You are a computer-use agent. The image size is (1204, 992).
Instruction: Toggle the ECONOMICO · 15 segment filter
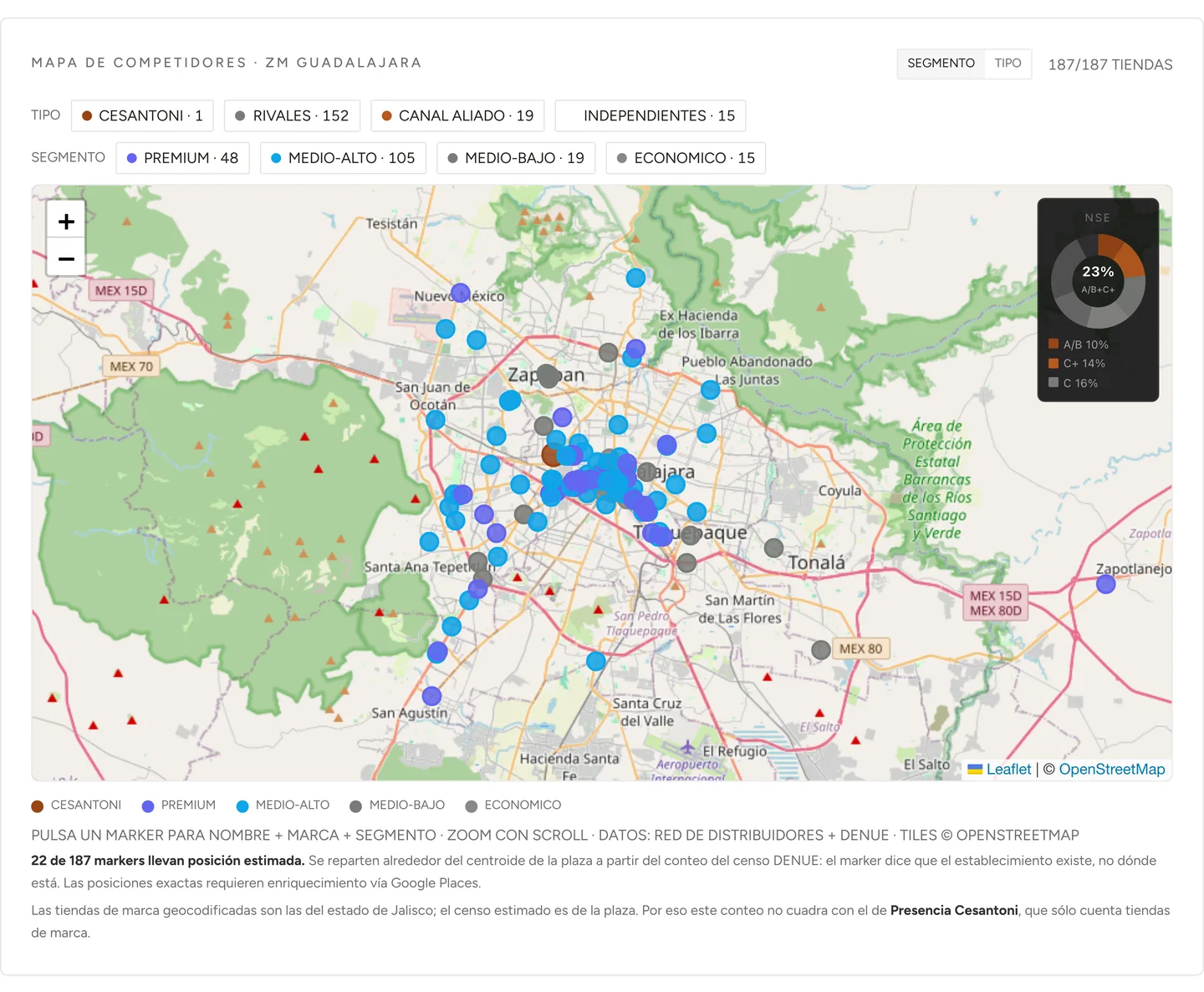tap(686, 158)
